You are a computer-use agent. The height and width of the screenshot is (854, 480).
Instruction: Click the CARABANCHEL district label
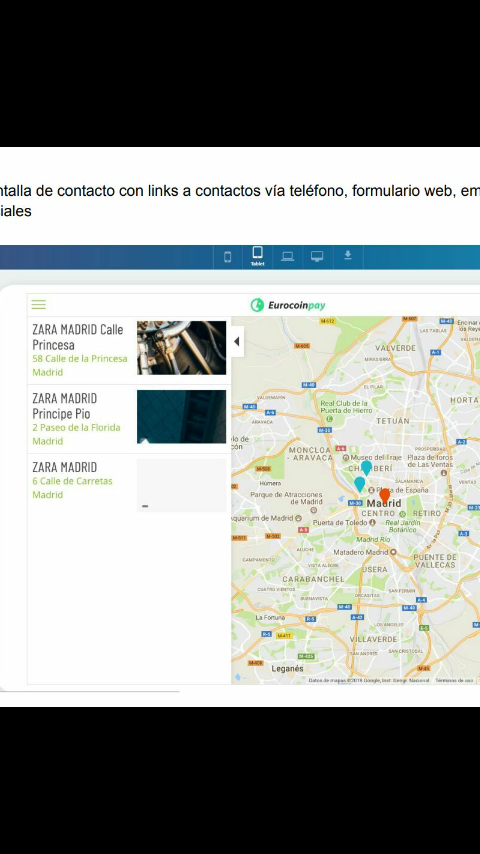tap(313, 579)
